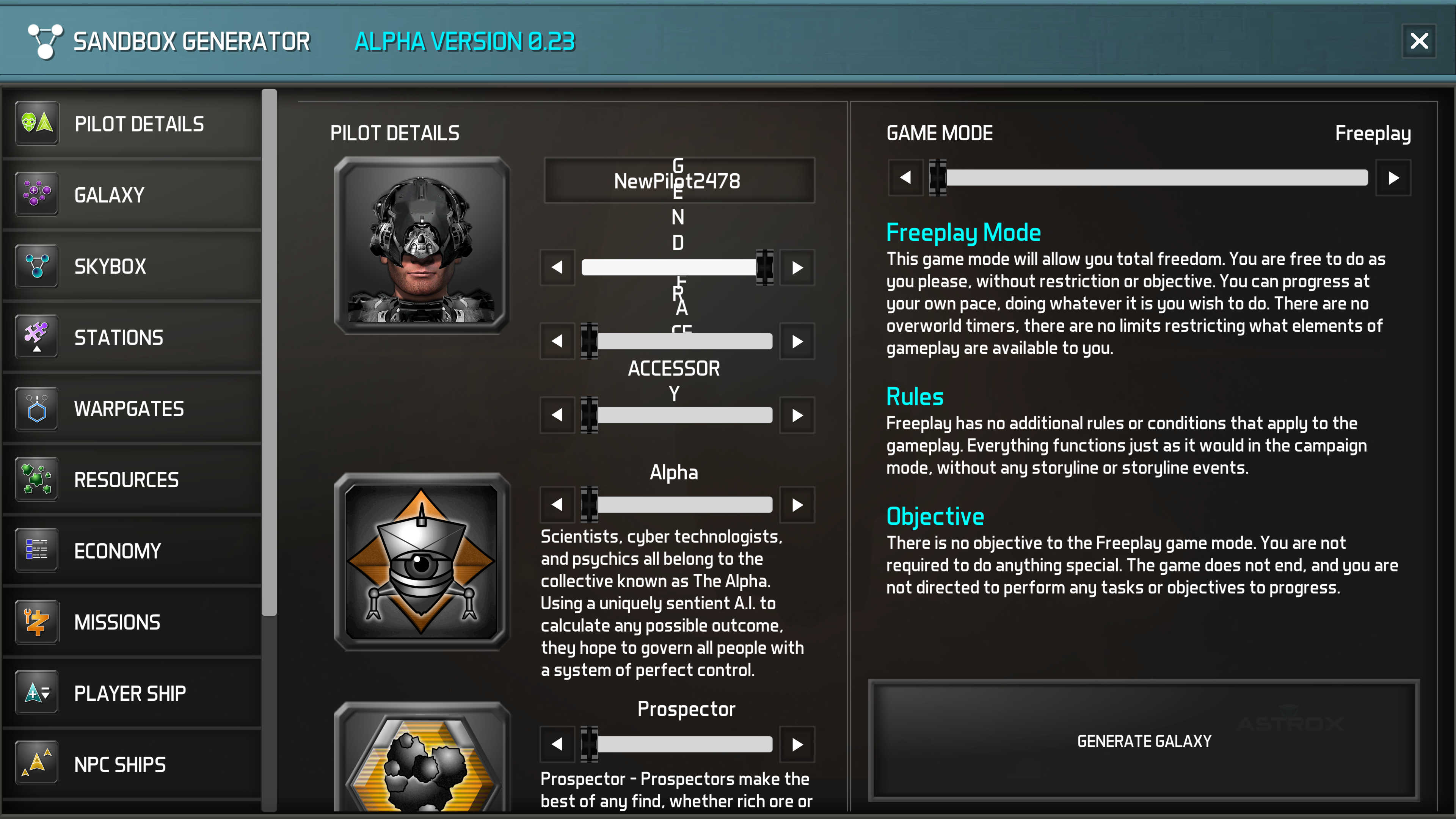Viewport: 1456px width, 819px height.
Task: Close the Sandbox Generator window
Action: click(1419, 41)
